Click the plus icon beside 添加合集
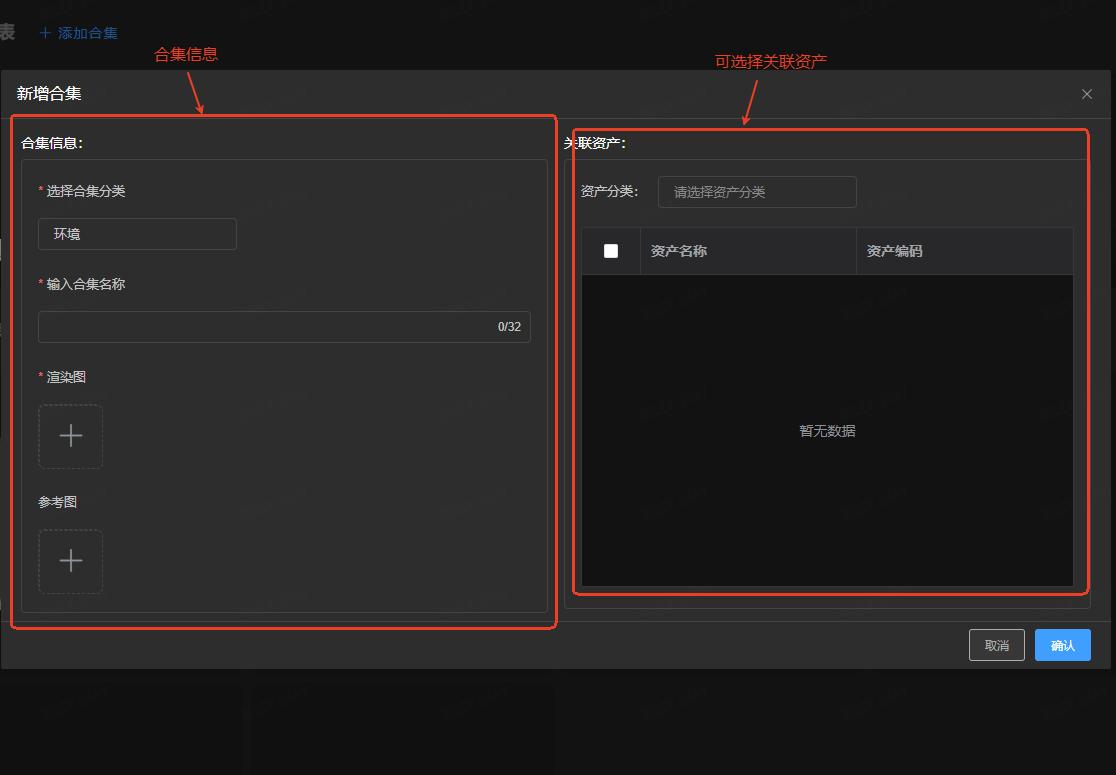This screenshot has width=1116, height=775. tap(45, 33)
